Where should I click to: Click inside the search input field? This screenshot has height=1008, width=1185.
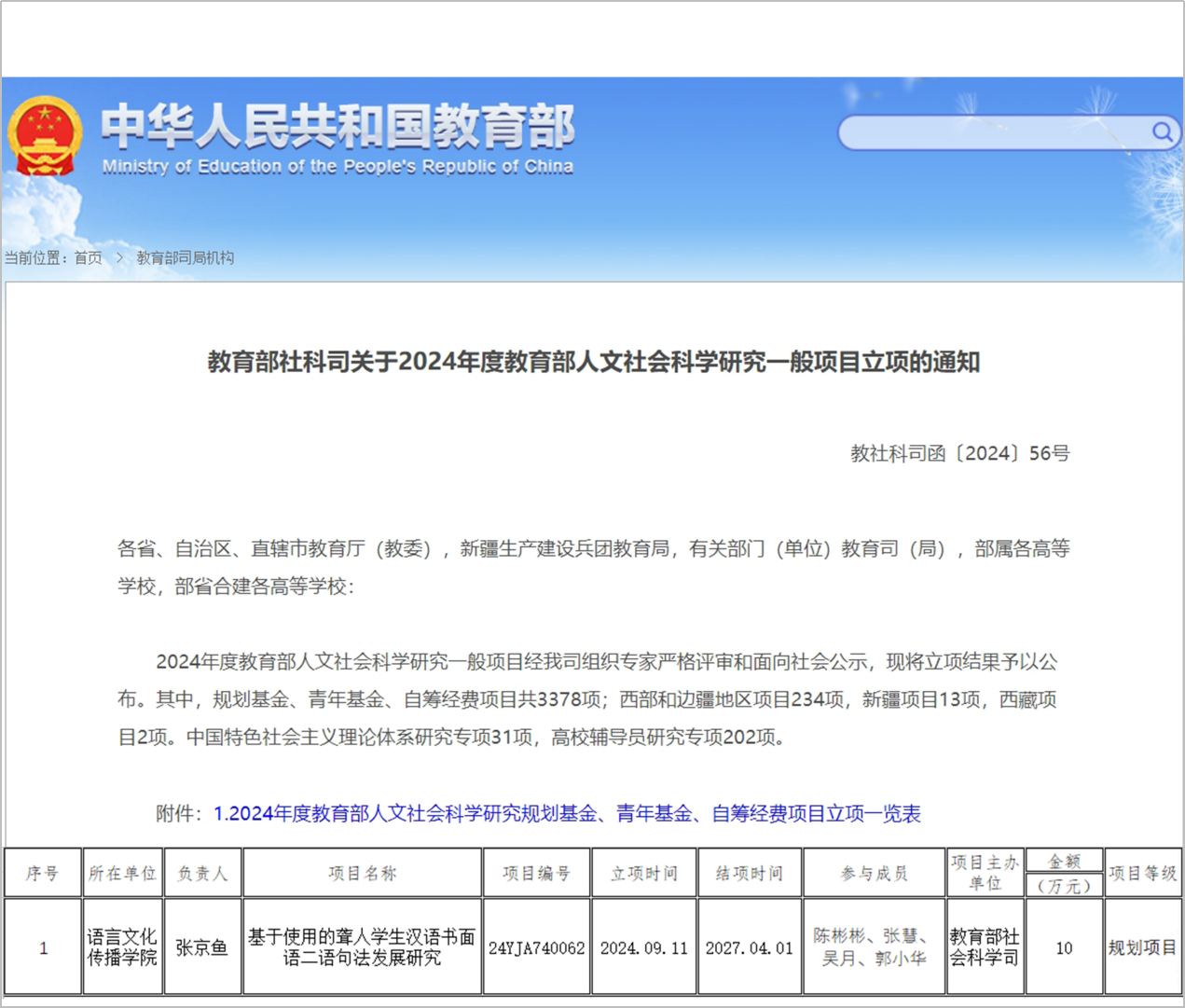click(x=988, y=131)
